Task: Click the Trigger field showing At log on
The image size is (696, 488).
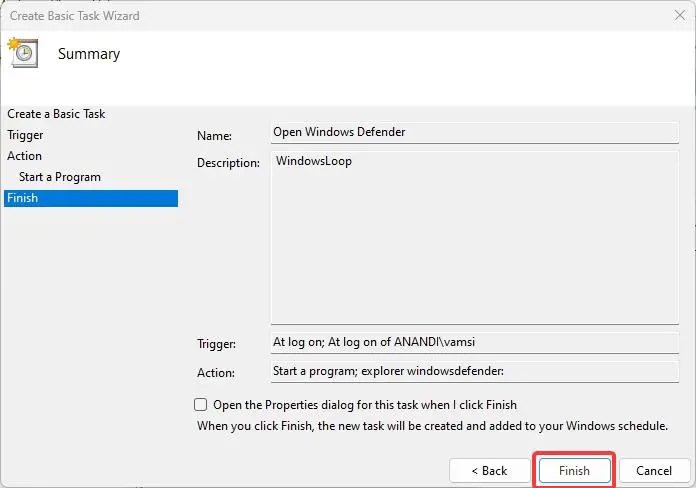Action: tap(475, 342)
